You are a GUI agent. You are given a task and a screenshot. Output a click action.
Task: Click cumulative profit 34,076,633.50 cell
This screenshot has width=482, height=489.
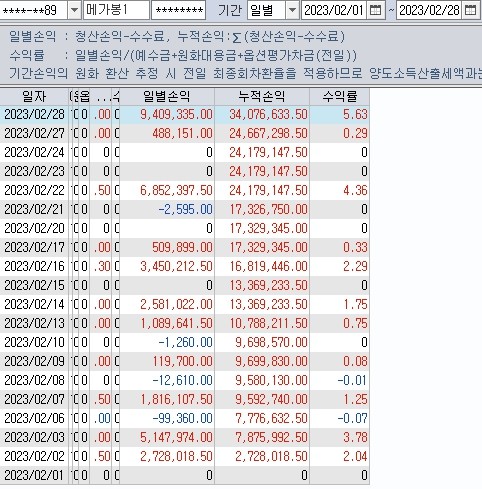268,115
